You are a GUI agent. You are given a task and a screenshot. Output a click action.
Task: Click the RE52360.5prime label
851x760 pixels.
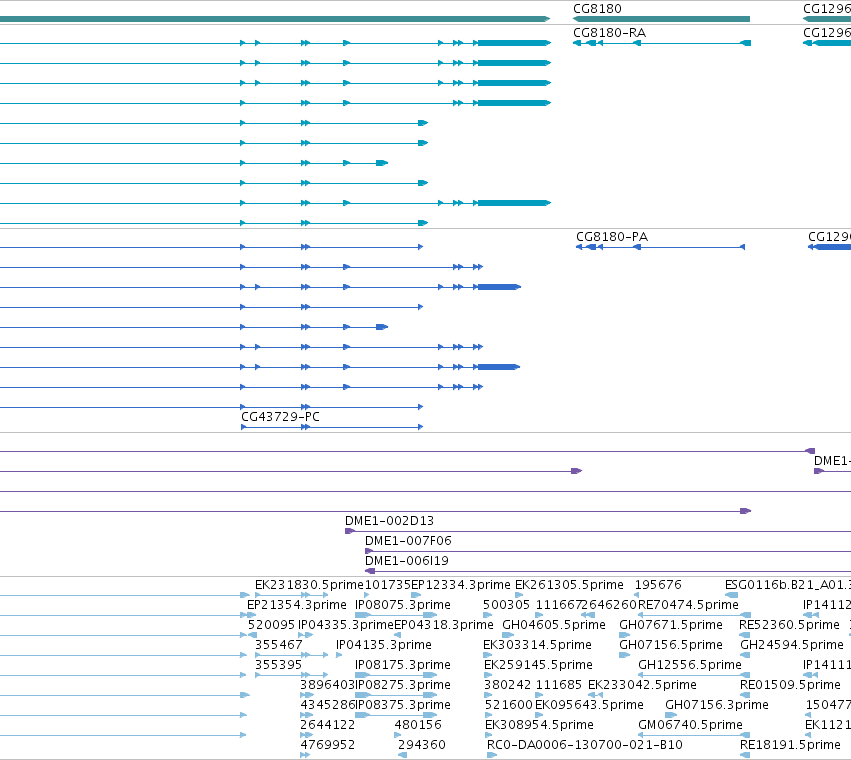pyautogui.click(x=789, y=625)
